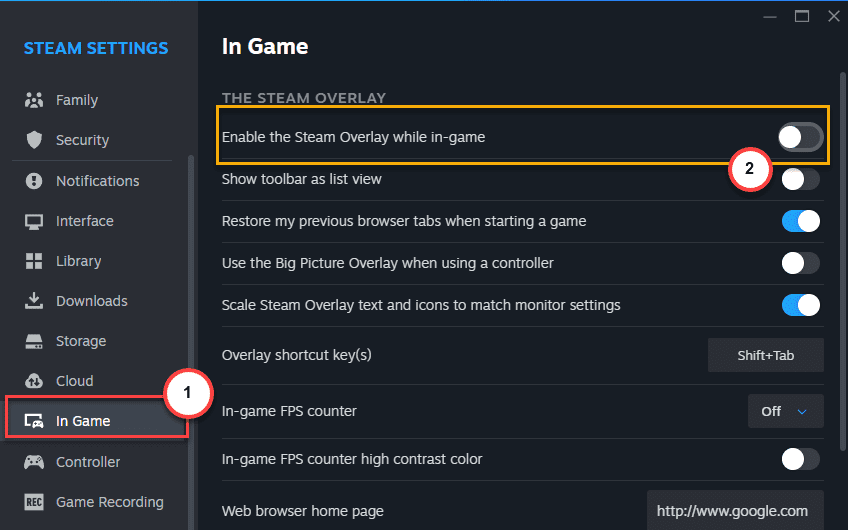Select the Downloads arrow icon

tap(34, 301)
